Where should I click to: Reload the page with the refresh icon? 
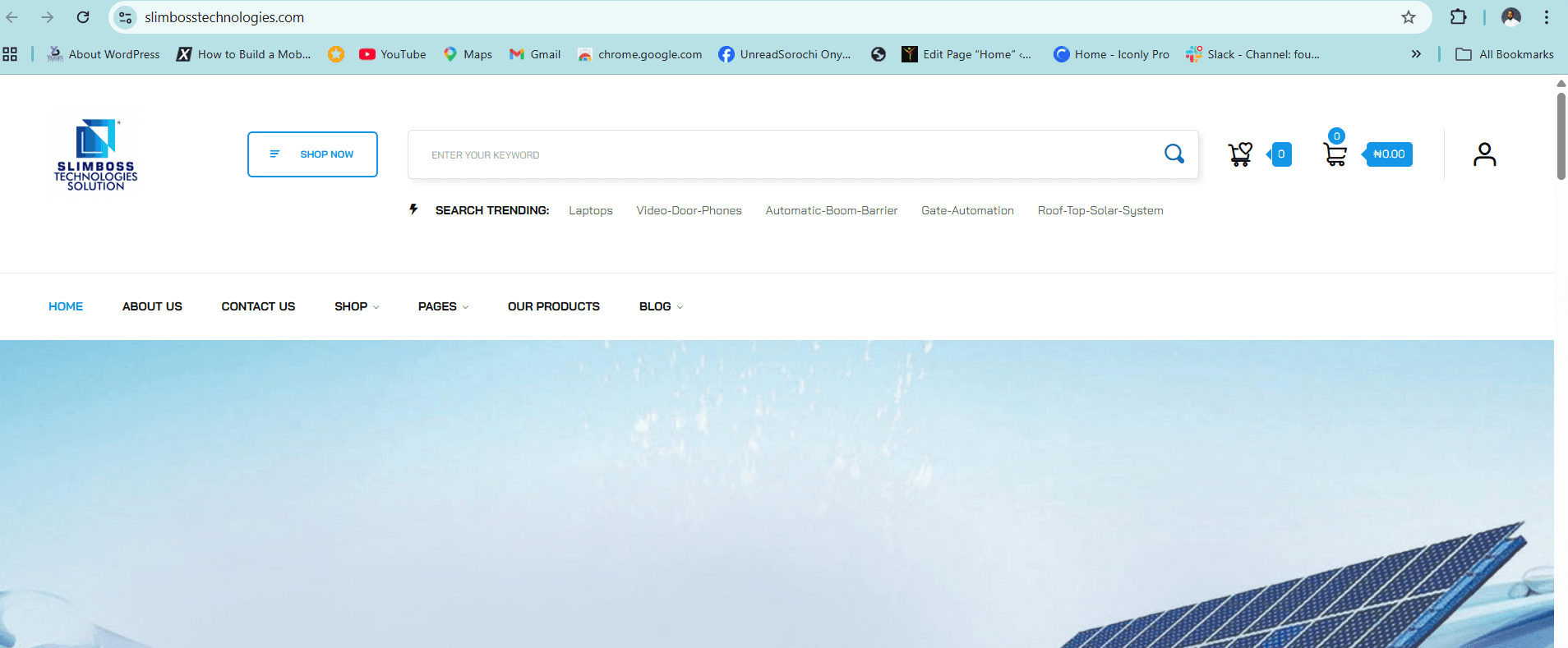83,17
